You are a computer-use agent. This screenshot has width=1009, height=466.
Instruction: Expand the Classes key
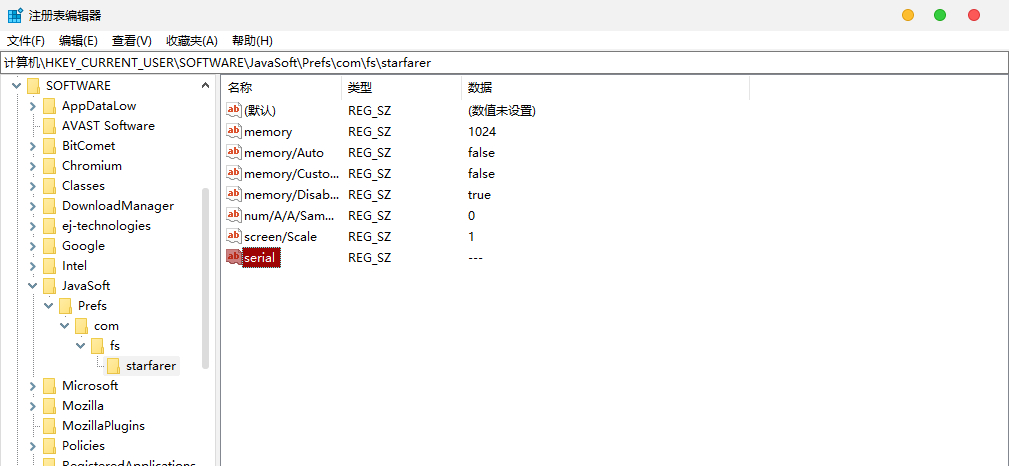(32, 186)
